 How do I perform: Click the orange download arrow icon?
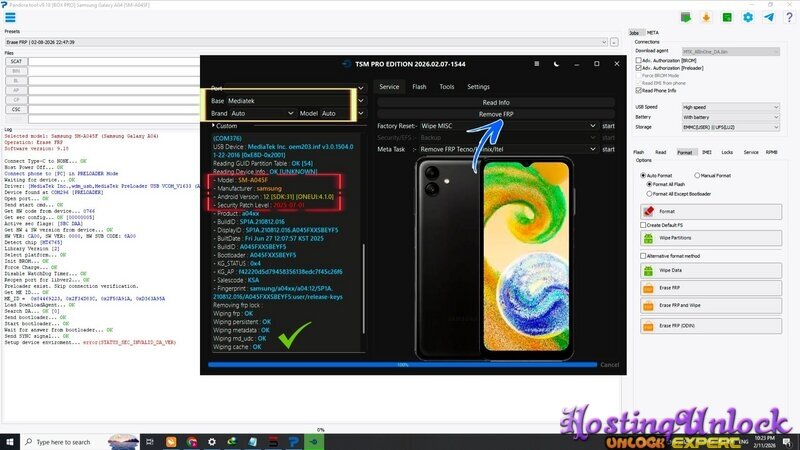[x=705, y=16]
